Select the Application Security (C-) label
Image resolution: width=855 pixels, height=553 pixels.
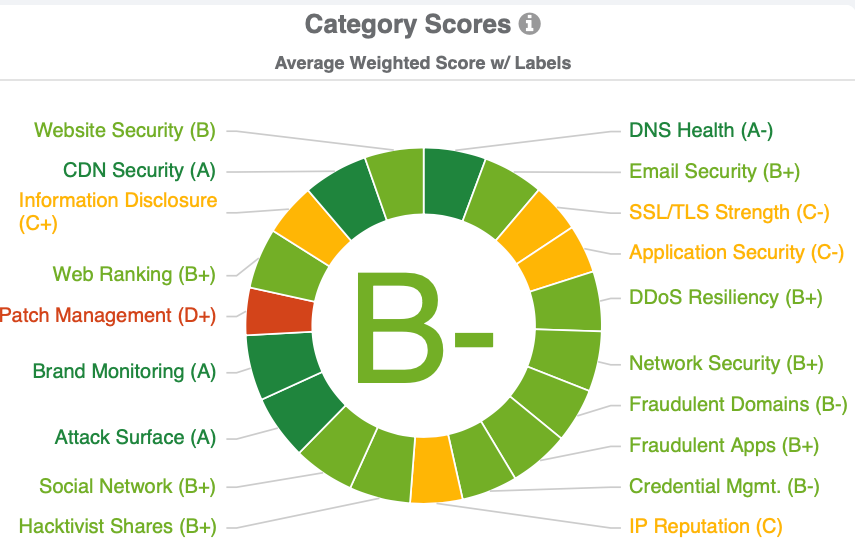point(736,253)
